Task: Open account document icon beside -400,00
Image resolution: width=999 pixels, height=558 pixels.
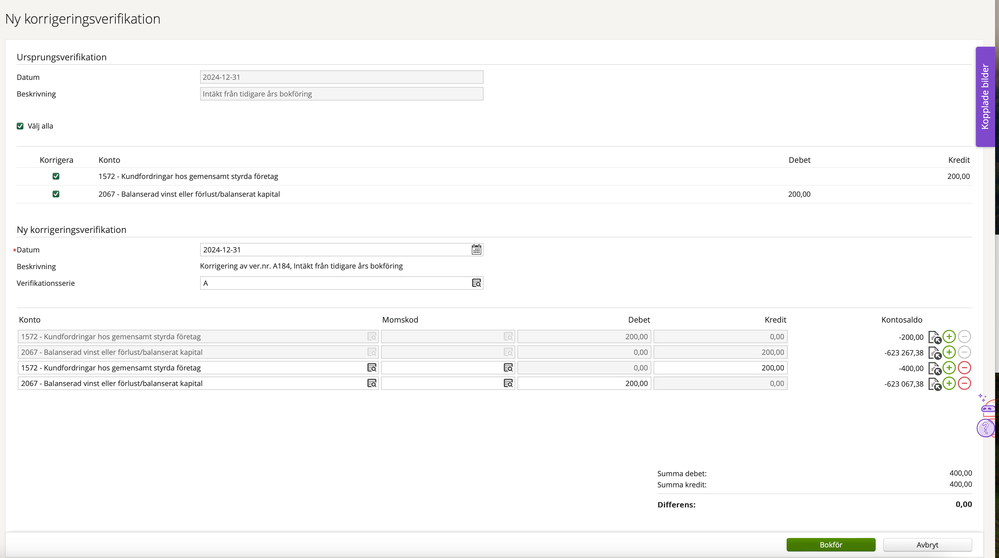Action: pos(935,368)
